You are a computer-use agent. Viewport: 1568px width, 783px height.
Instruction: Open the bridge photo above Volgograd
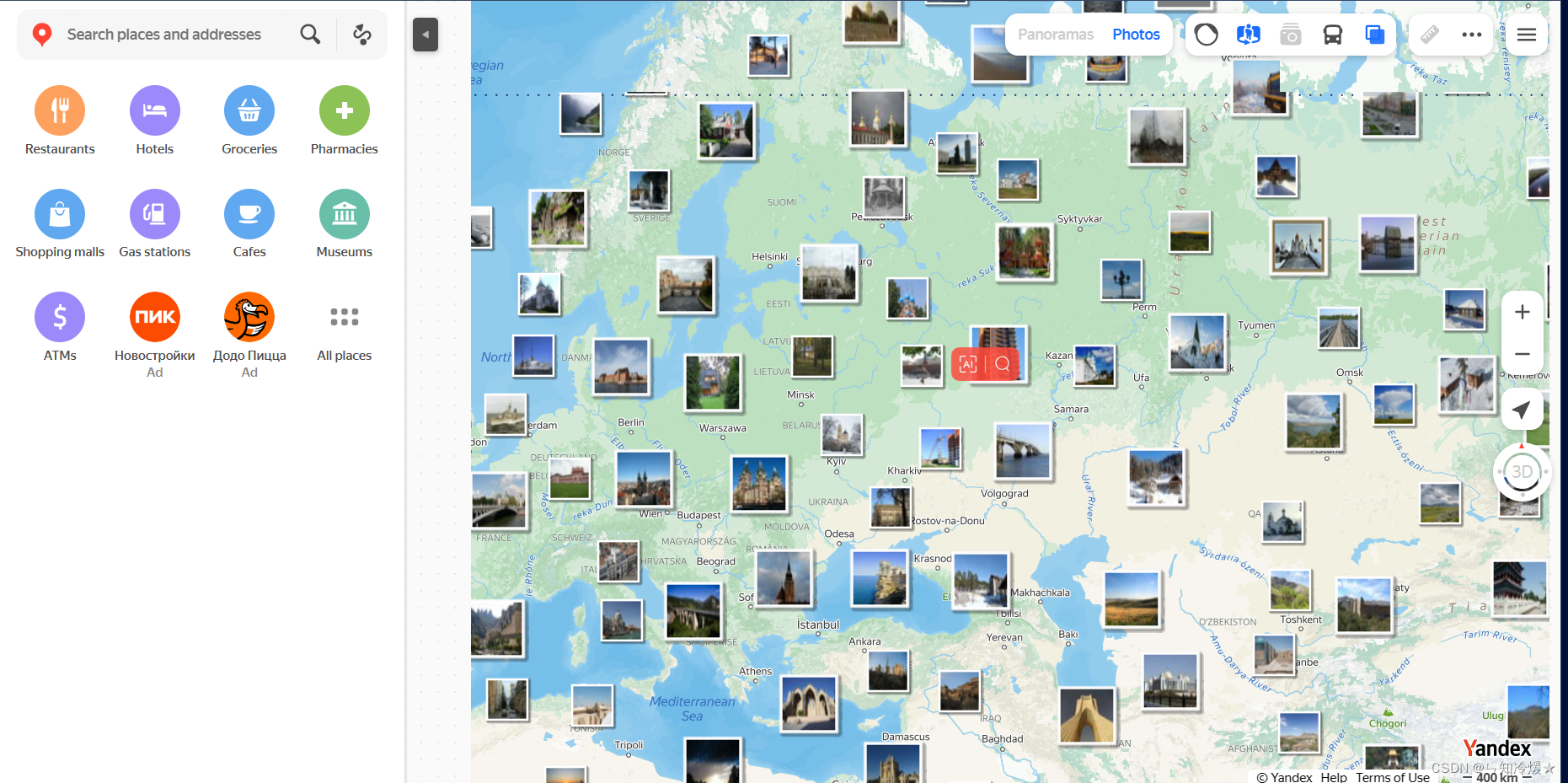click(1023, 451)
